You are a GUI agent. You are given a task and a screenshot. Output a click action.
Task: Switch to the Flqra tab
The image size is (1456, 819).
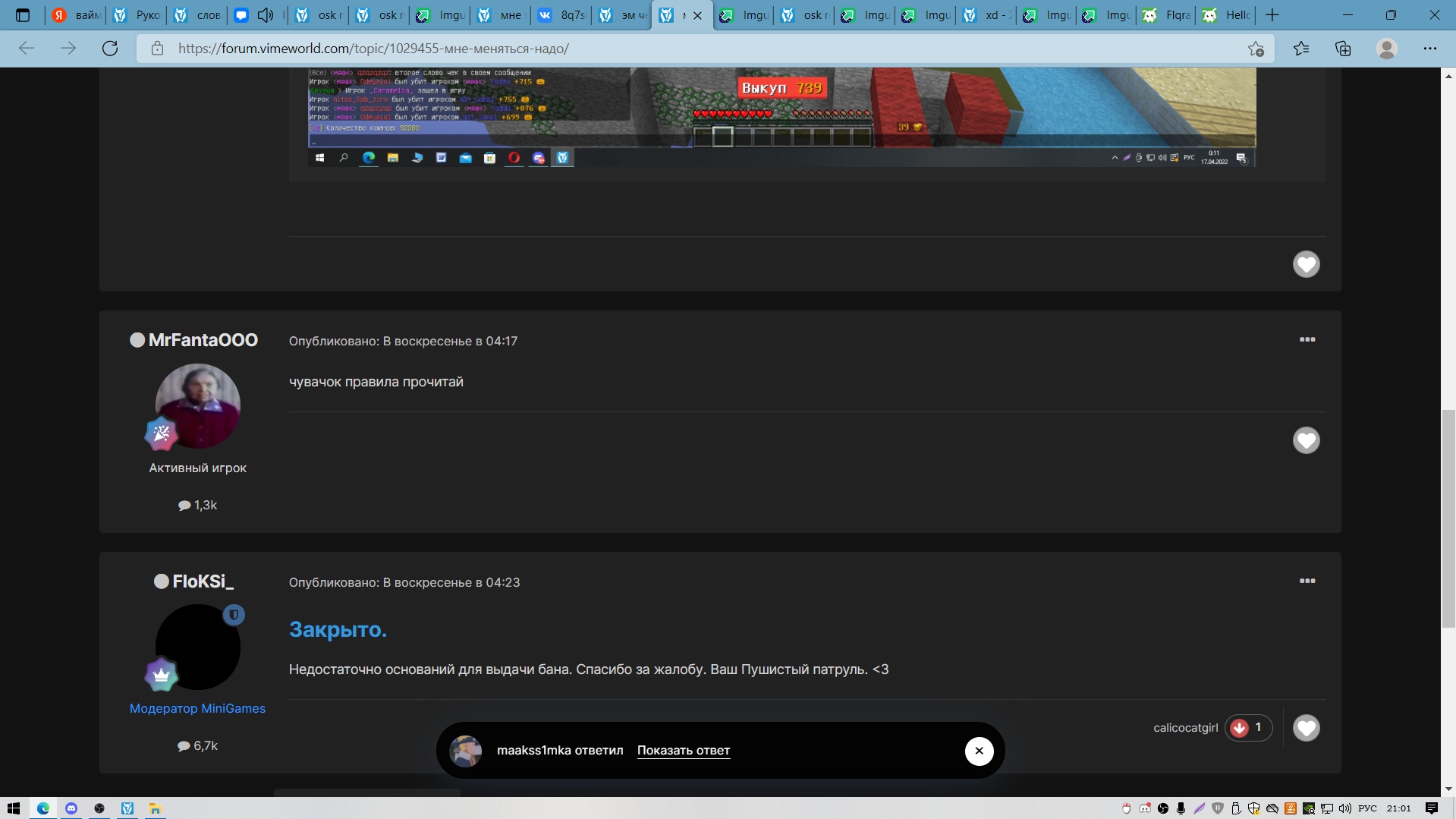(1167, 15)
